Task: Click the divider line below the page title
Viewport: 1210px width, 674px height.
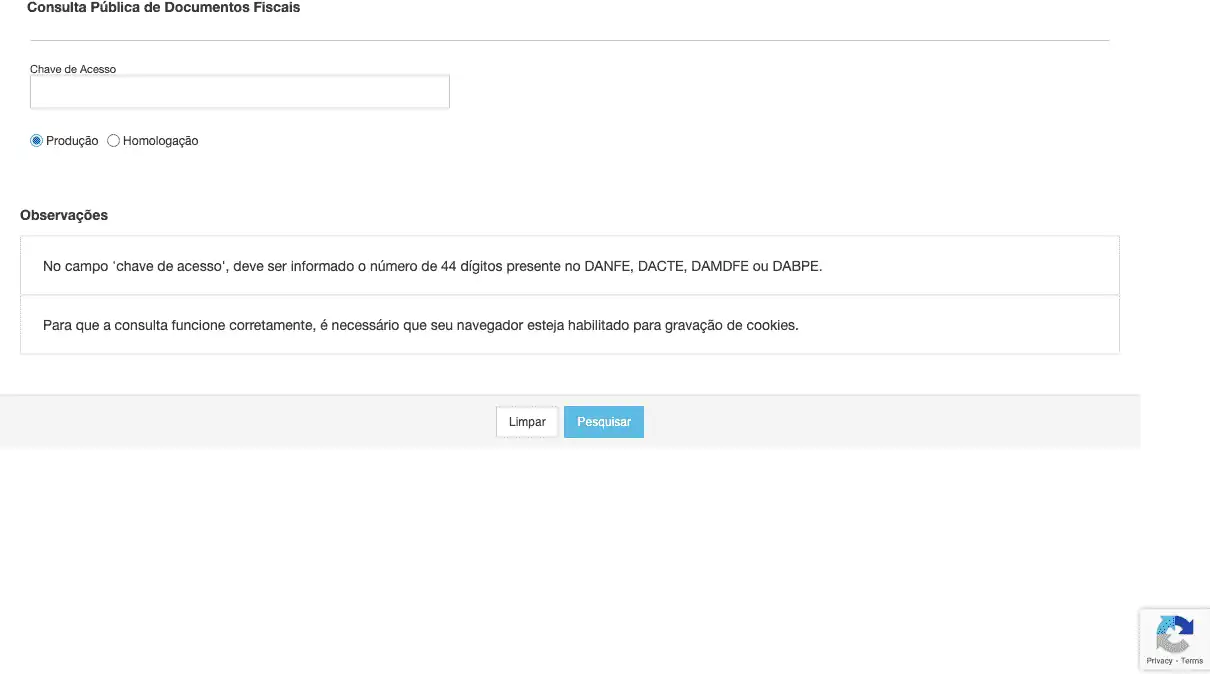Action: pyautogui.click(x=570, y=40)
